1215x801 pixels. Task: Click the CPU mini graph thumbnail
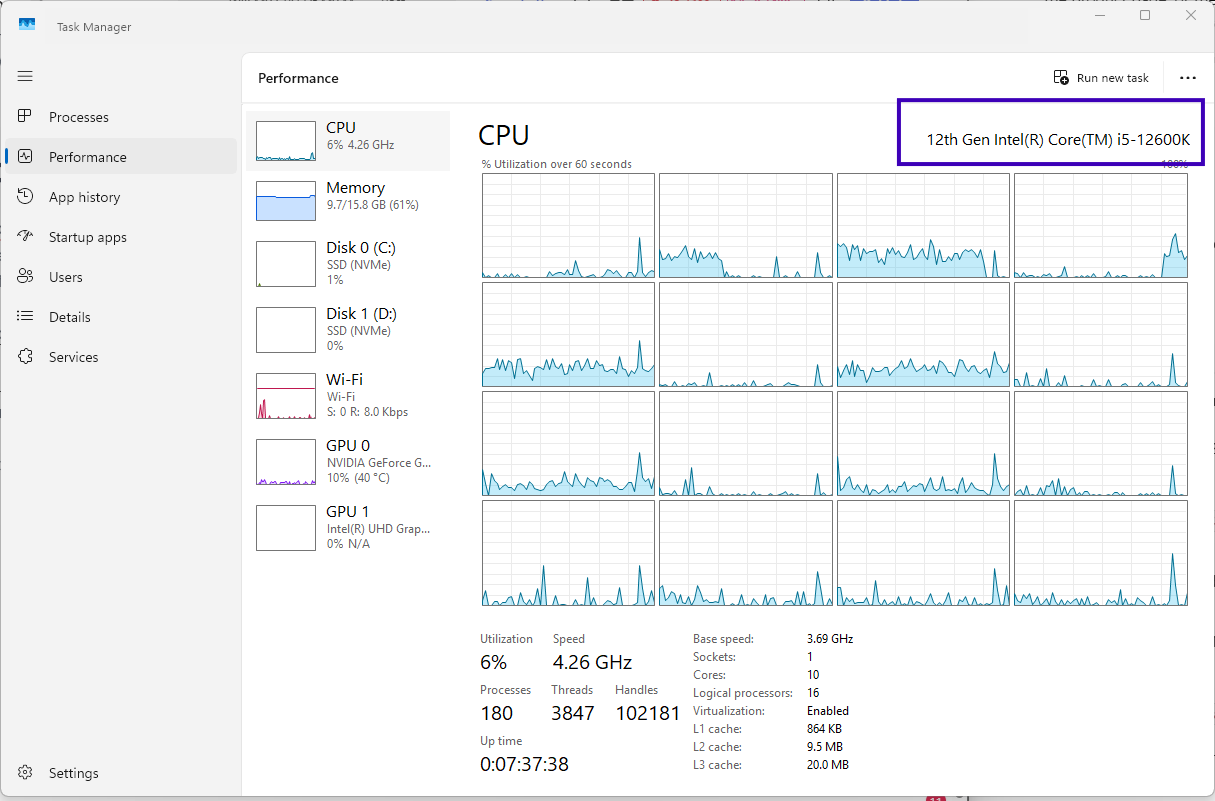pyautogui.click(x=286, y=141)
